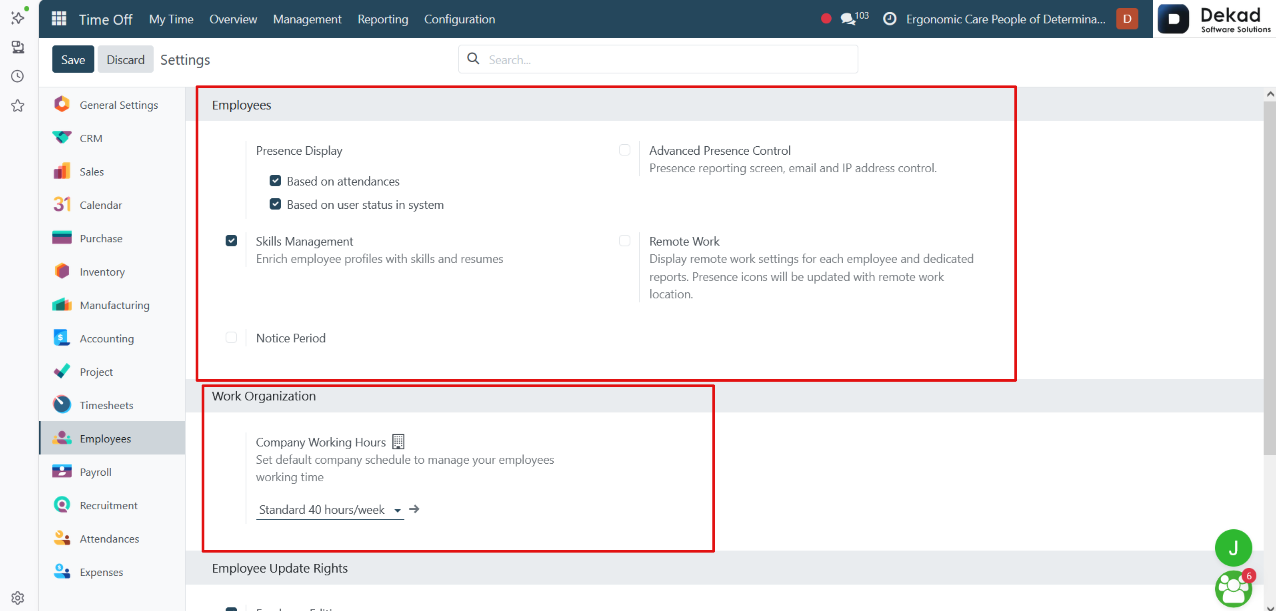
Task: Open the Management menu
Action: (307, 19)
